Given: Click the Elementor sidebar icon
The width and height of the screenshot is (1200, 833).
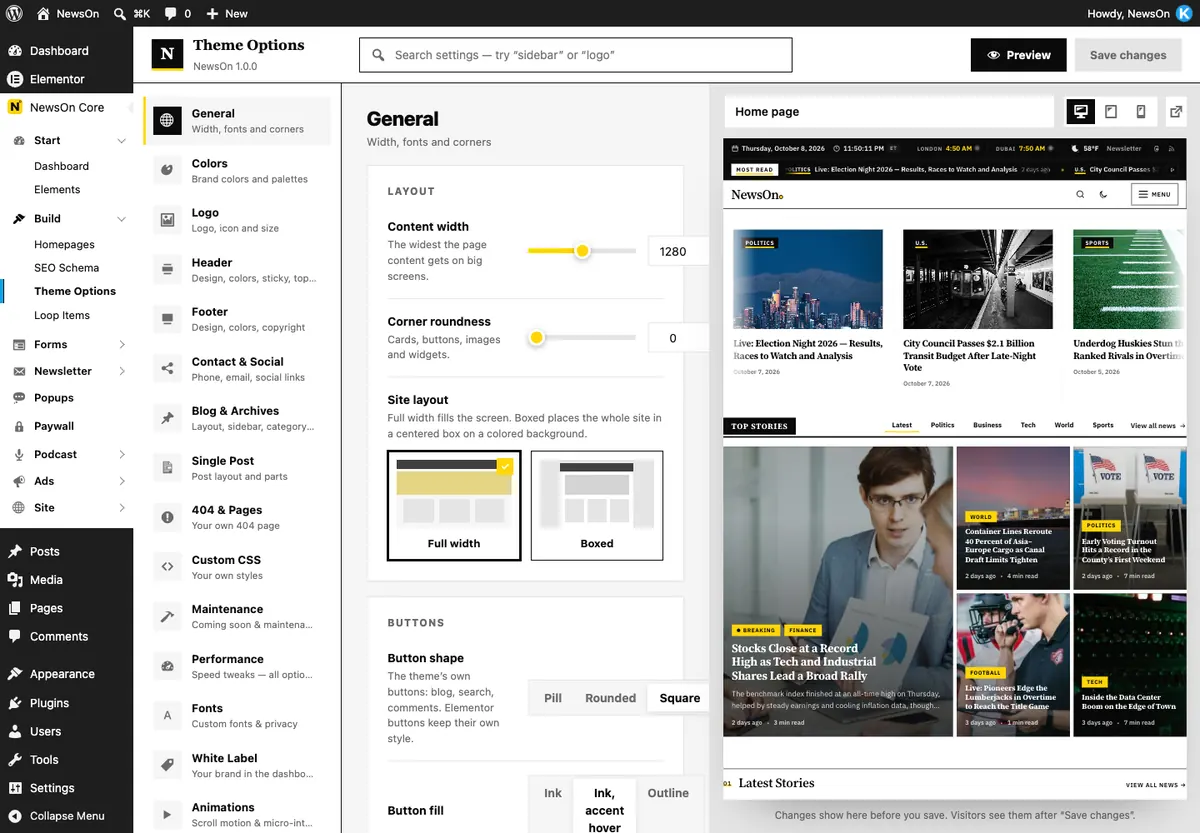Looking at the screenshot, I should [x=15, y=79].
